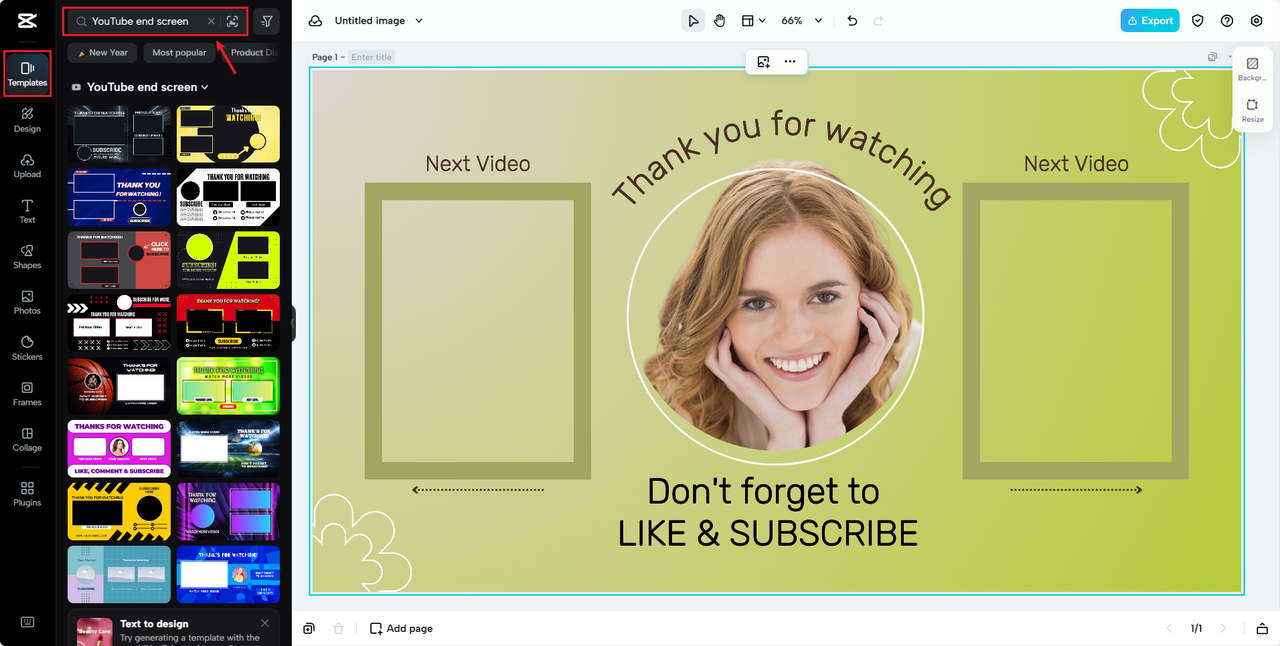1280x646 pixels.
Task: Collapse the templates side panel handle
Action: (x=292, y=323)
